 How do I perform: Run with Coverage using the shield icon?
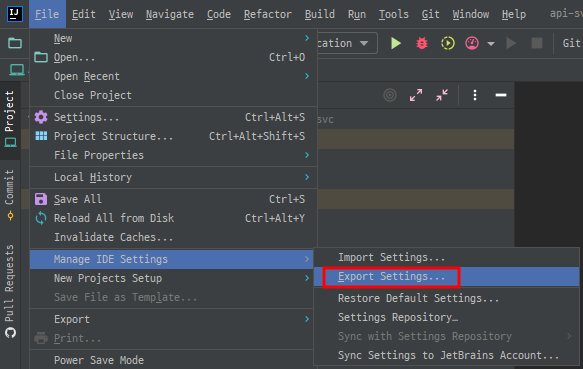[x=448, y=43]
